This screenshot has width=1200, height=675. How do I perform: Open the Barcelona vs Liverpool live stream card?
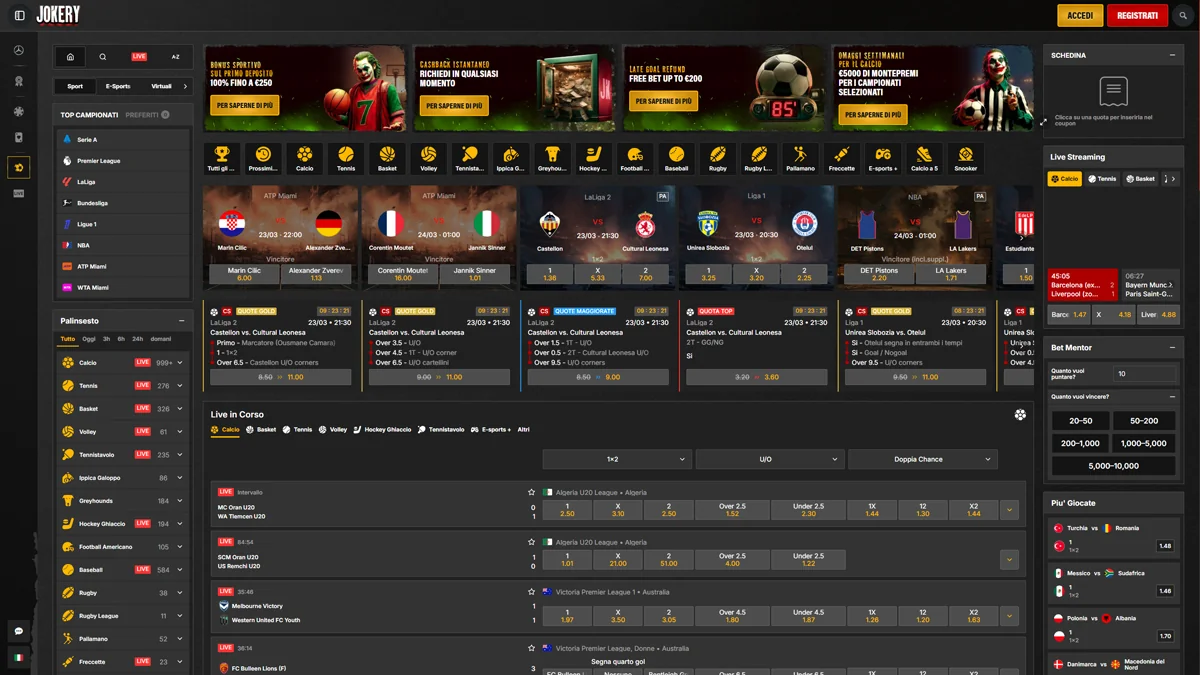pyautogui.click(x=1082, y=284)
